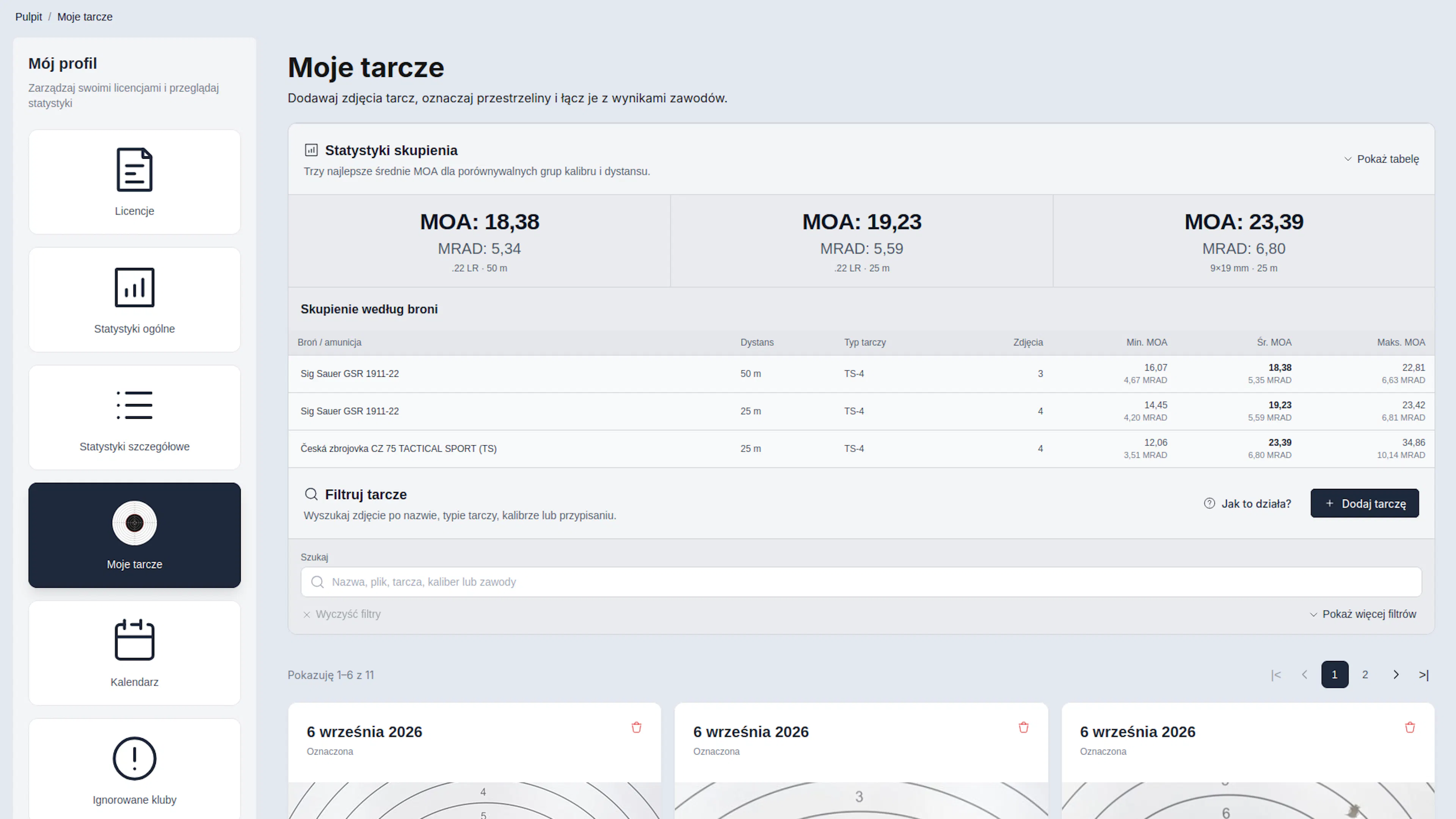Select the Česká zbrojovka CZ 75 TACTICAL SPORT row
1456x819 pixels.
pos(861,448)
